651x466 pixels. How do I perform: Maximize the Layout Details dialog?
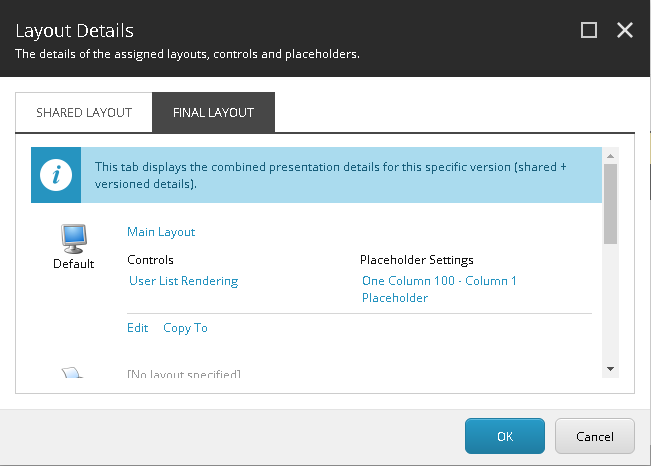[x=589, y=30]
